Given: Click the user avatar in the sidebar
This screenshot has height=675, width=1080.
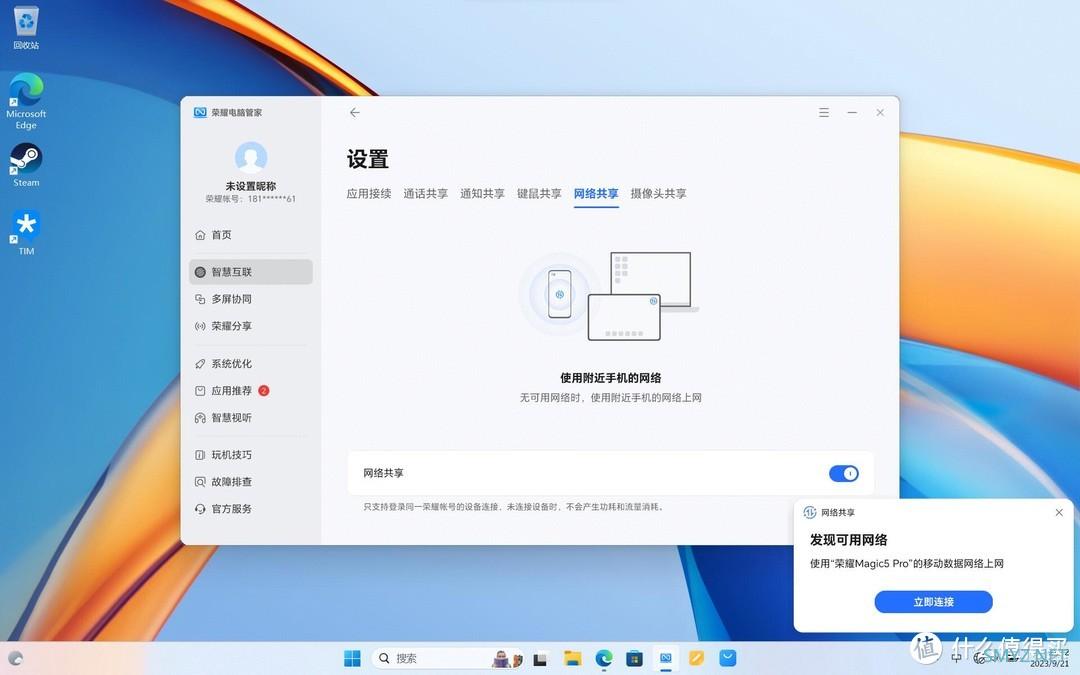Looking at the screenshot, I should click(x=251, y=158).
